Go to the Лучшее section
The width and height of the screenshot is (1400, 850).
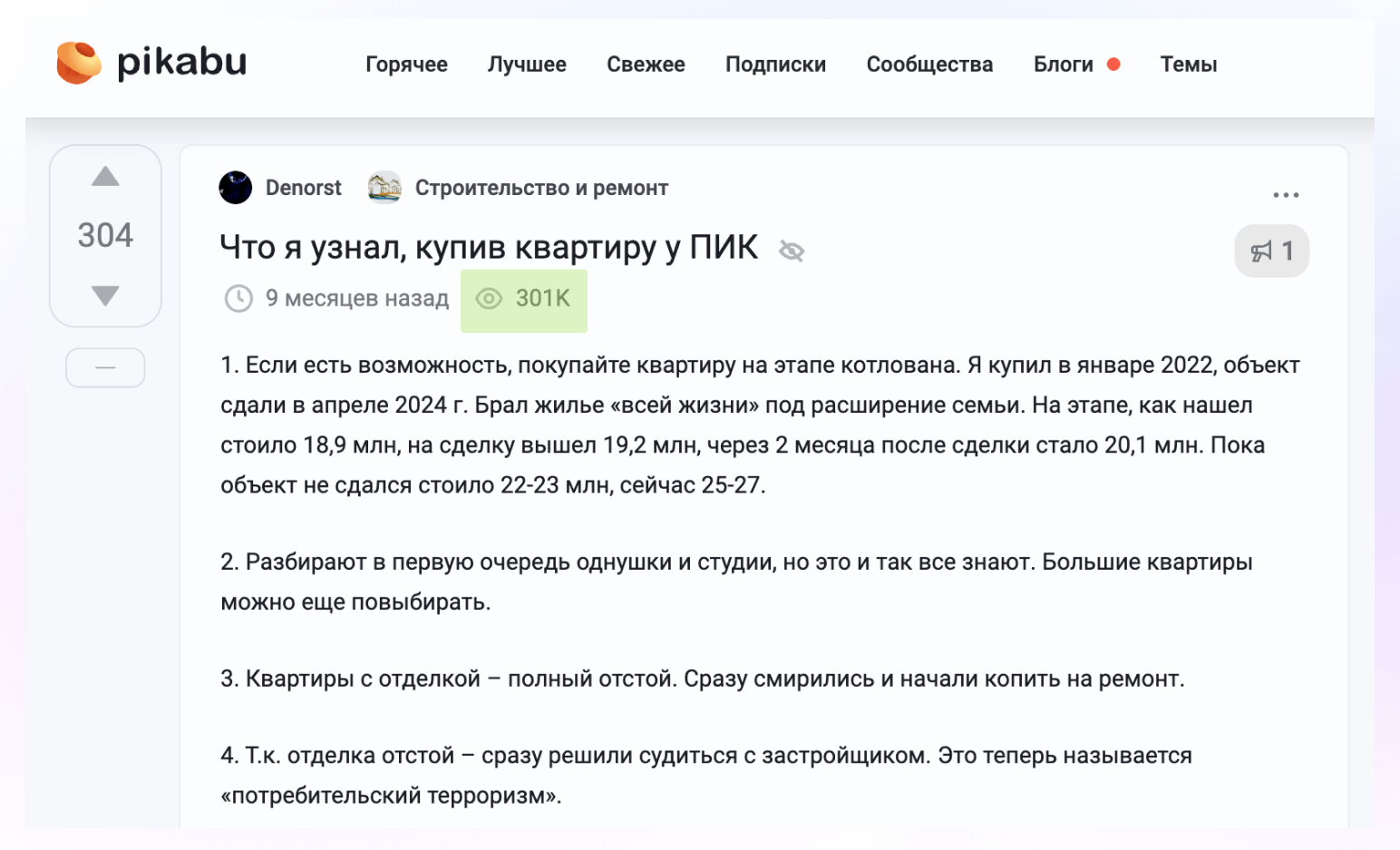[527, 64]
